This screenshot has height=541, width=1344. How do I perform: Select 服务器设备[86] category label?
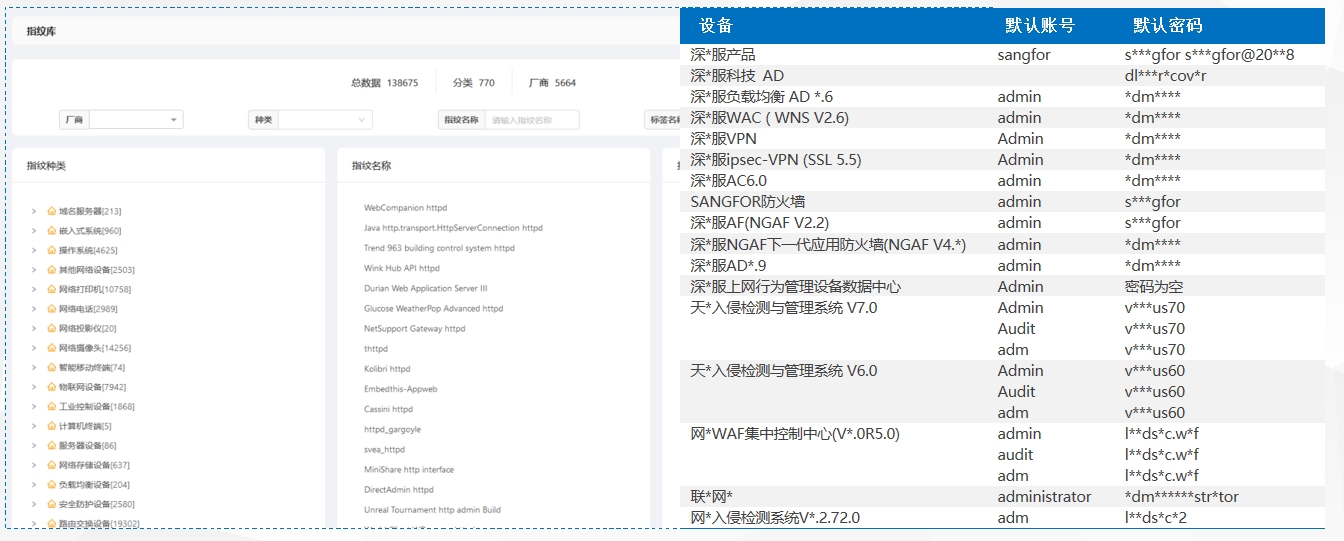(88, 445)
